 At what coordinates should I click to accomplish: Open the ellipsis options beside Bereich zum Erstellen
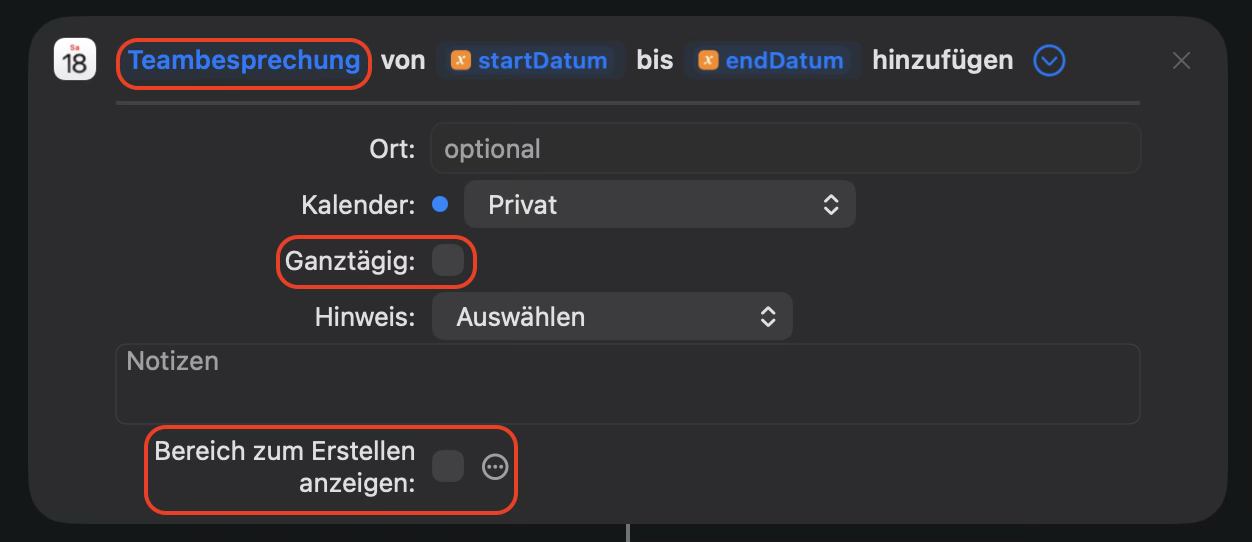click(495, 467)
